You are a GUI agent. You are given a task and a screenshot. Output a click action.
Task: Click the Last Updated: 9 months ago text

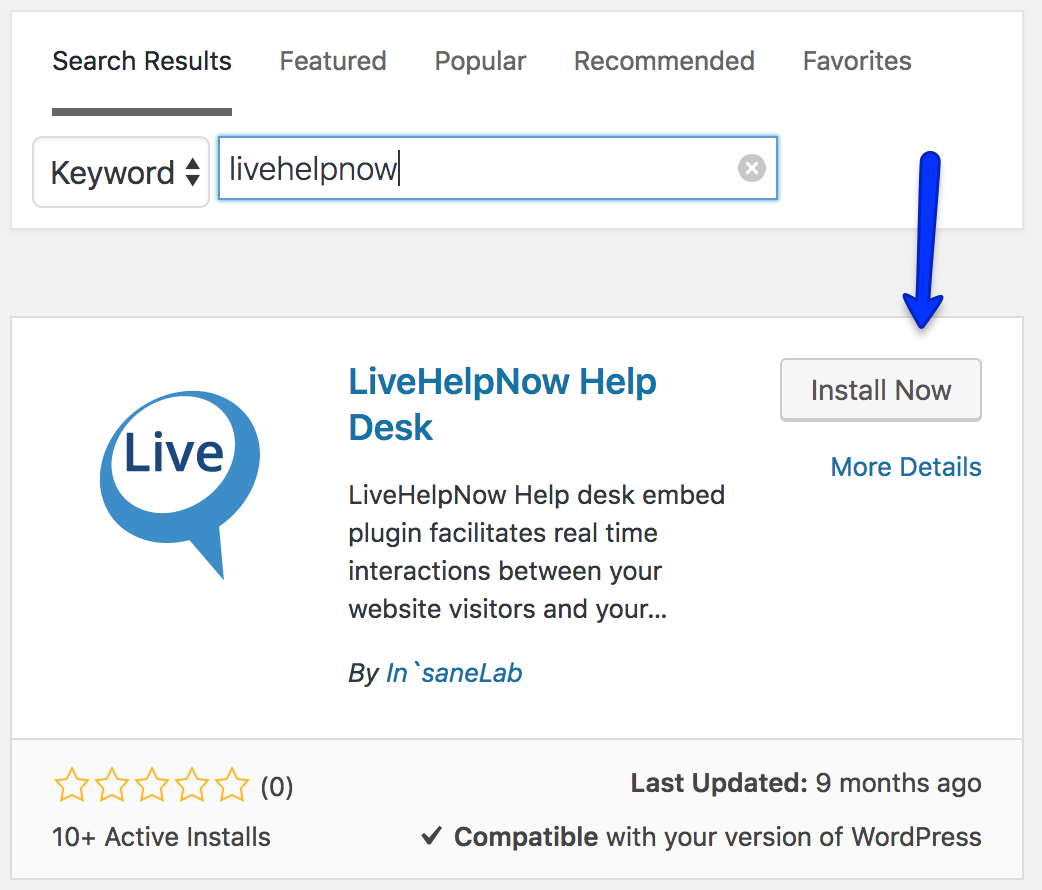pos(806,784)
